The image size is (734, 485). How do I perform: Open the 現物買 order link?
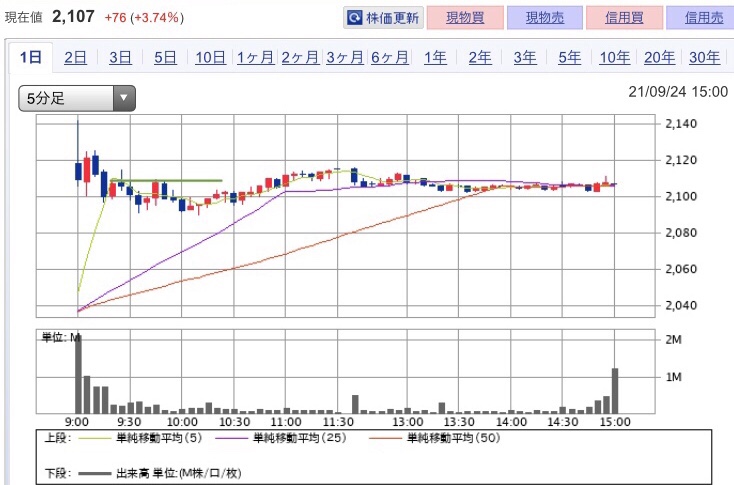coord(465,18)
